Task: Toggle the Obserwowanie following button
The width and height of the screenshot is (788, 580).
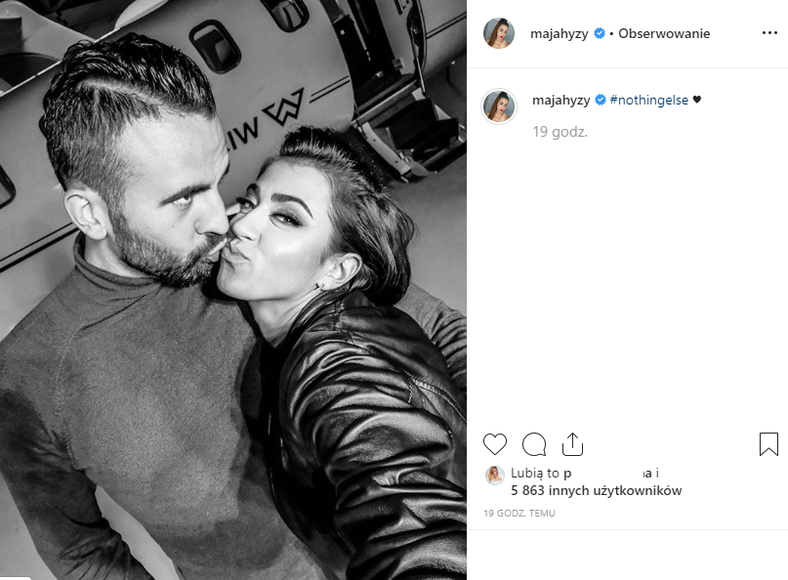Action: [x=664, y=34]
